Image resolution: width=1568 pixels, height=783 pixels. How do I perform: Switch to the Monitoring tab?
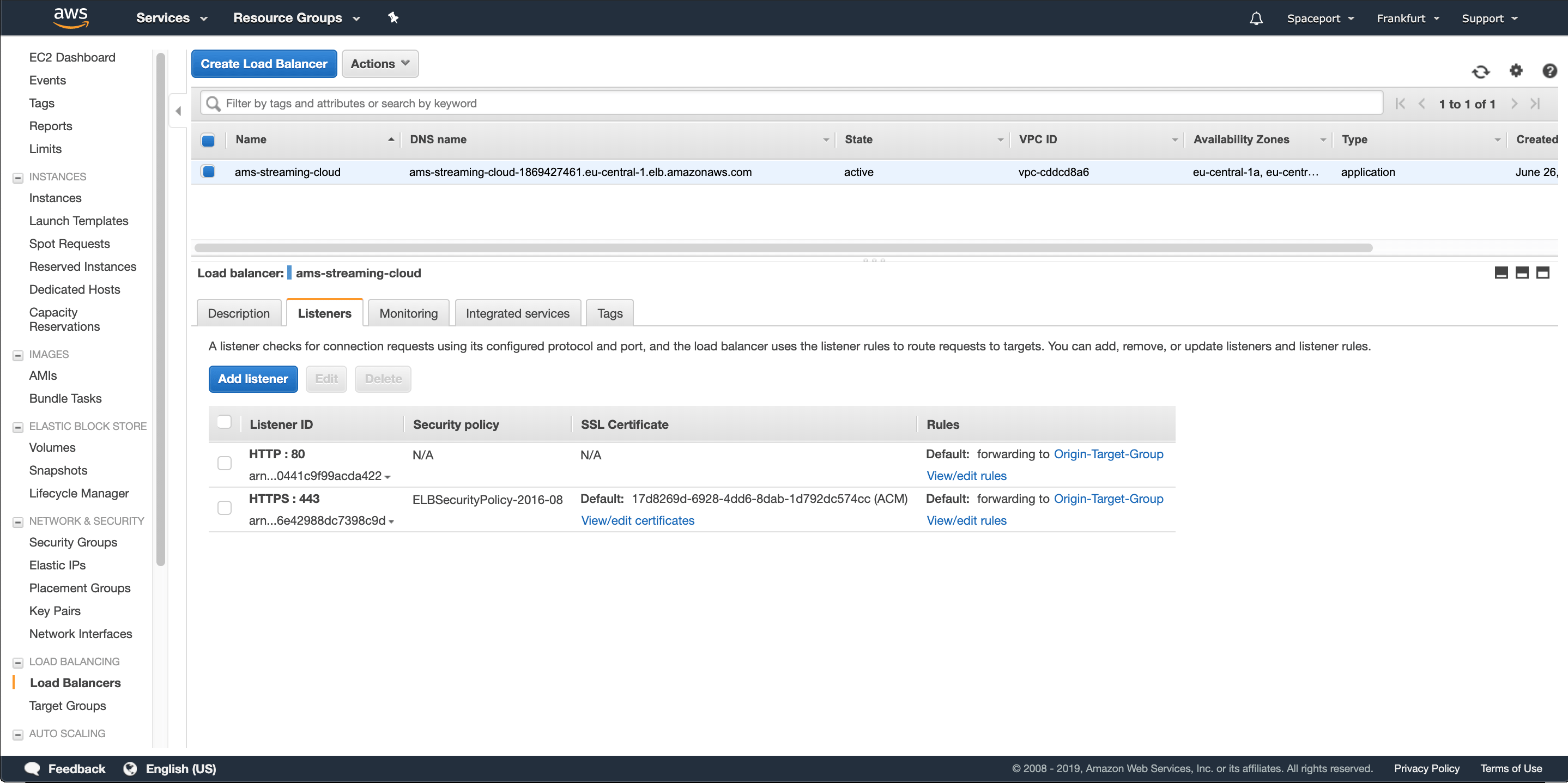tap(408, 313)
